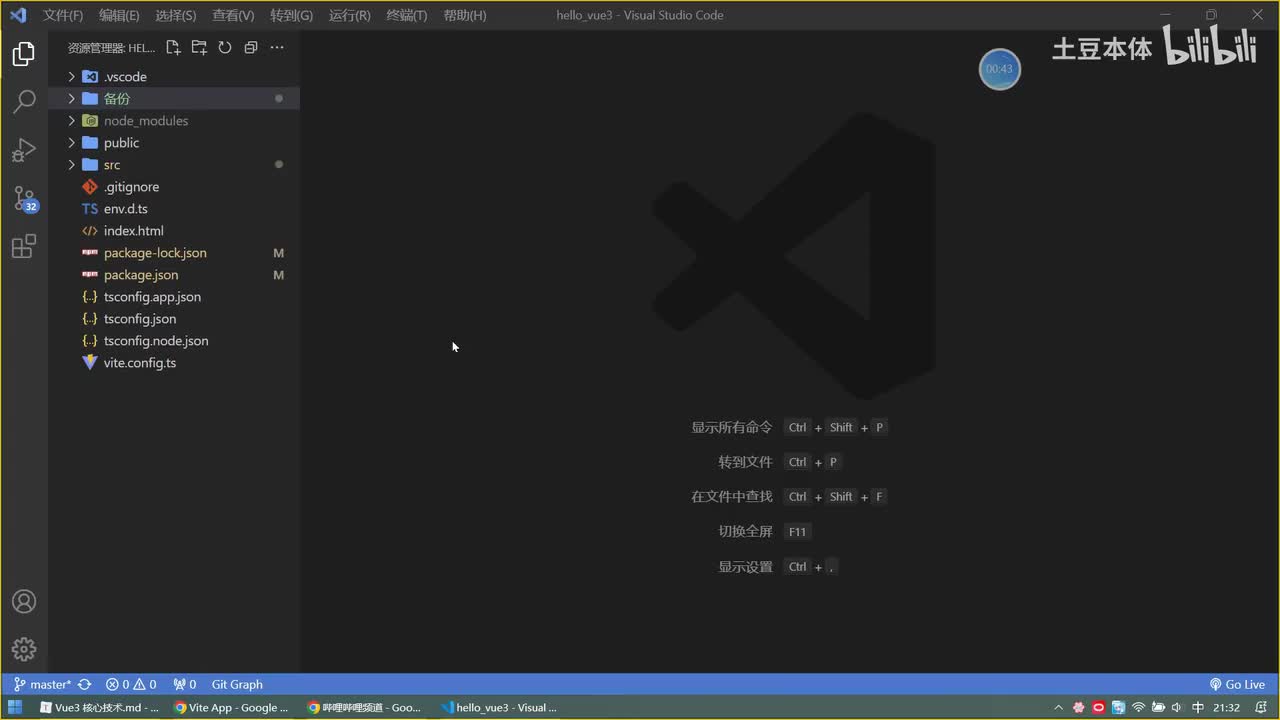Viewport: 1280px width, 720px height.
Task: Switch to hello_vue3 Visual Studio taskbar item
Action: pyautogui.click(x=500, y=708)
